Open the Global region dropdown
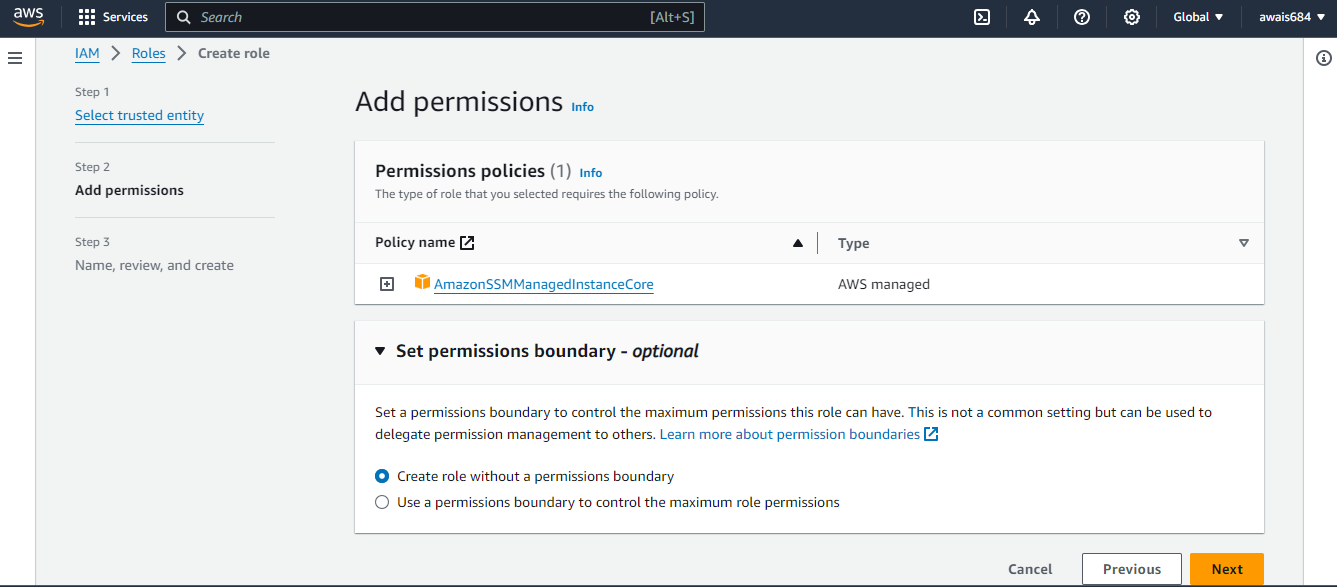This screenshot has width=1337, height=587. pos(1198,17)
